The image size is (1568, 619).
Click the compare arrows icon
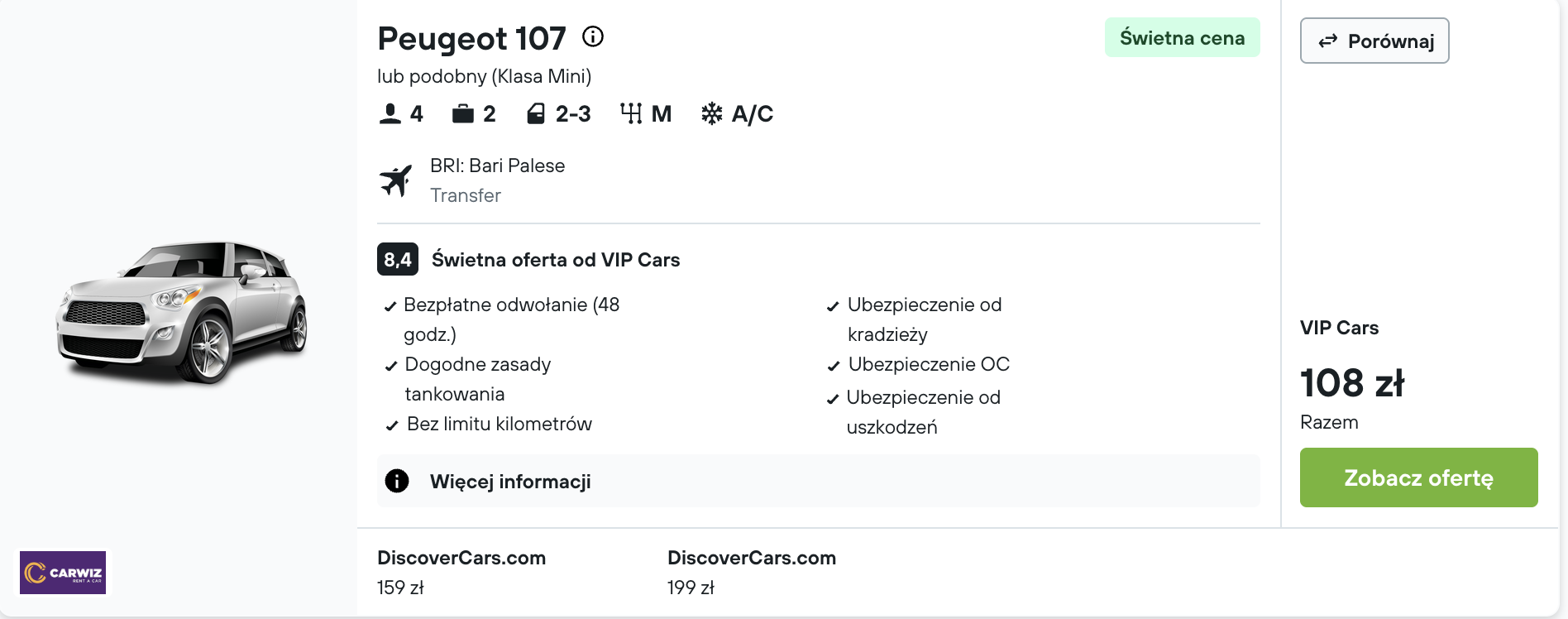1328,41
